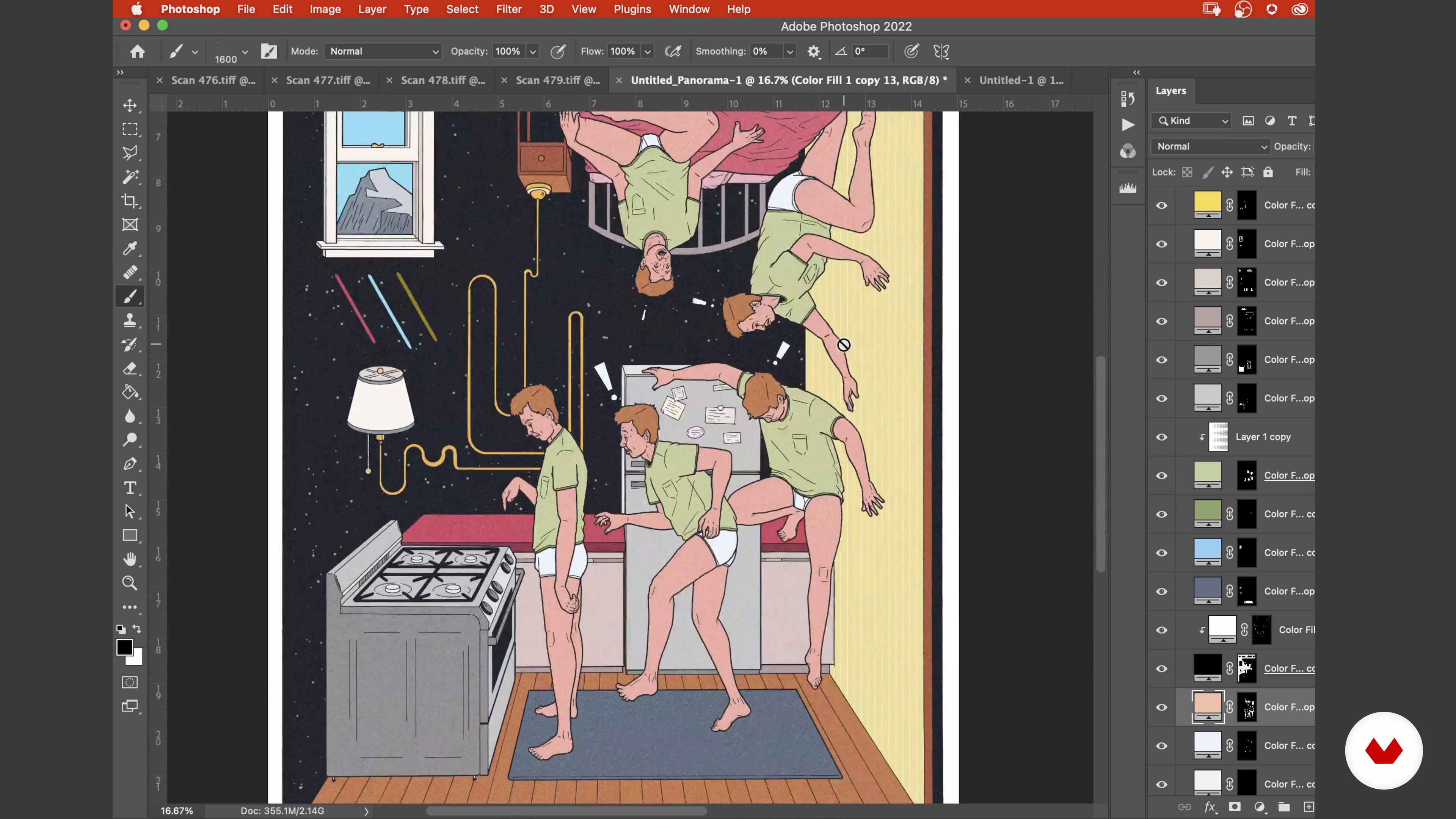Select the Move tool
This screenshot has width=1456, height=819.
pyautogui.click(x=130, y=106)
